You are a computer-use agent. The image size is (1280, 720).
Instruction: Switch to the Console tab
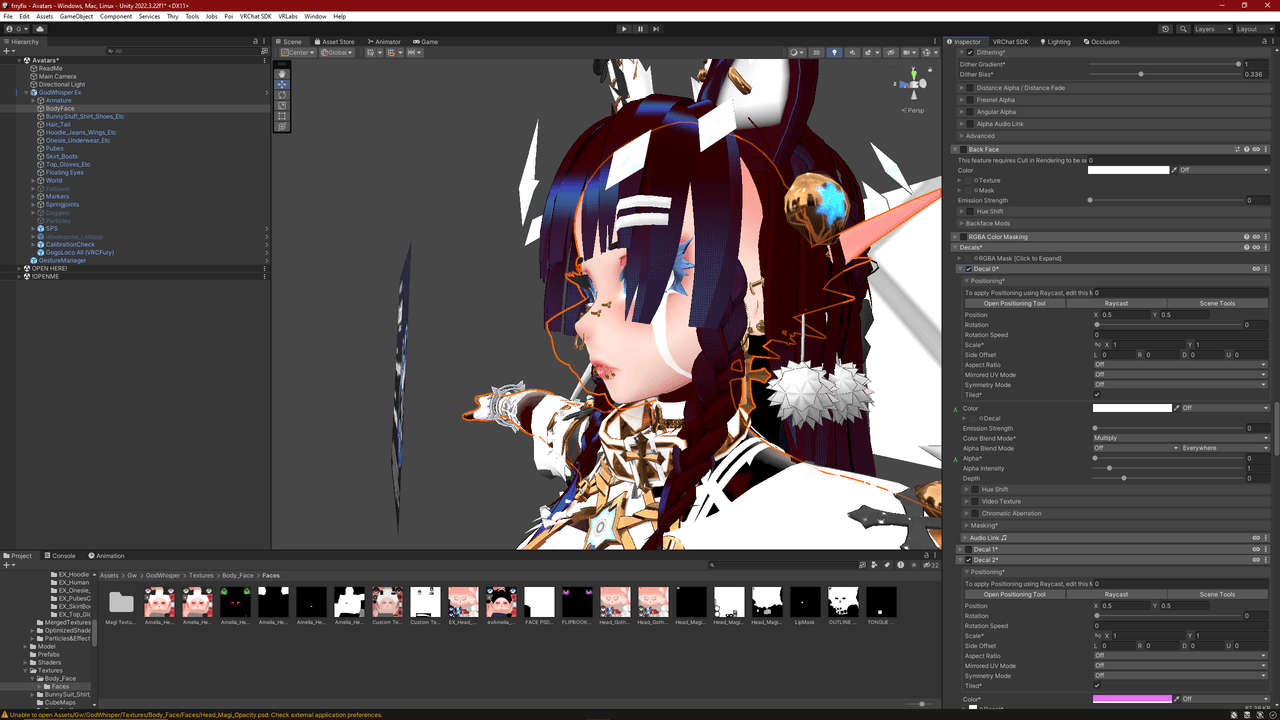point(60,555)
